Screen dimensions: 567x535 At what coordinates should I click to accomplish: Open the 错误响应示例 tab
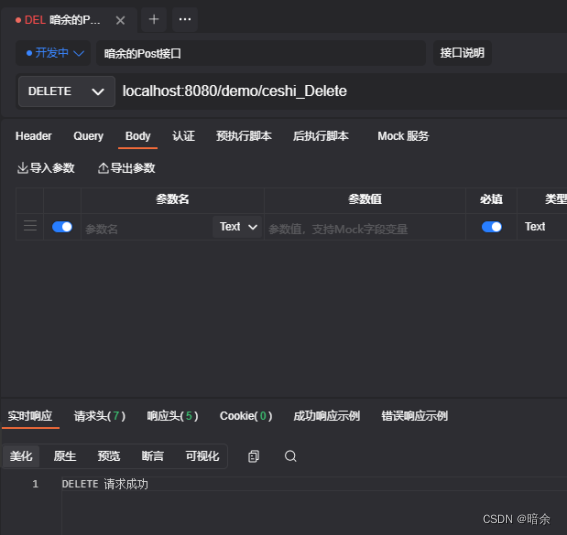tap(414, 416)
